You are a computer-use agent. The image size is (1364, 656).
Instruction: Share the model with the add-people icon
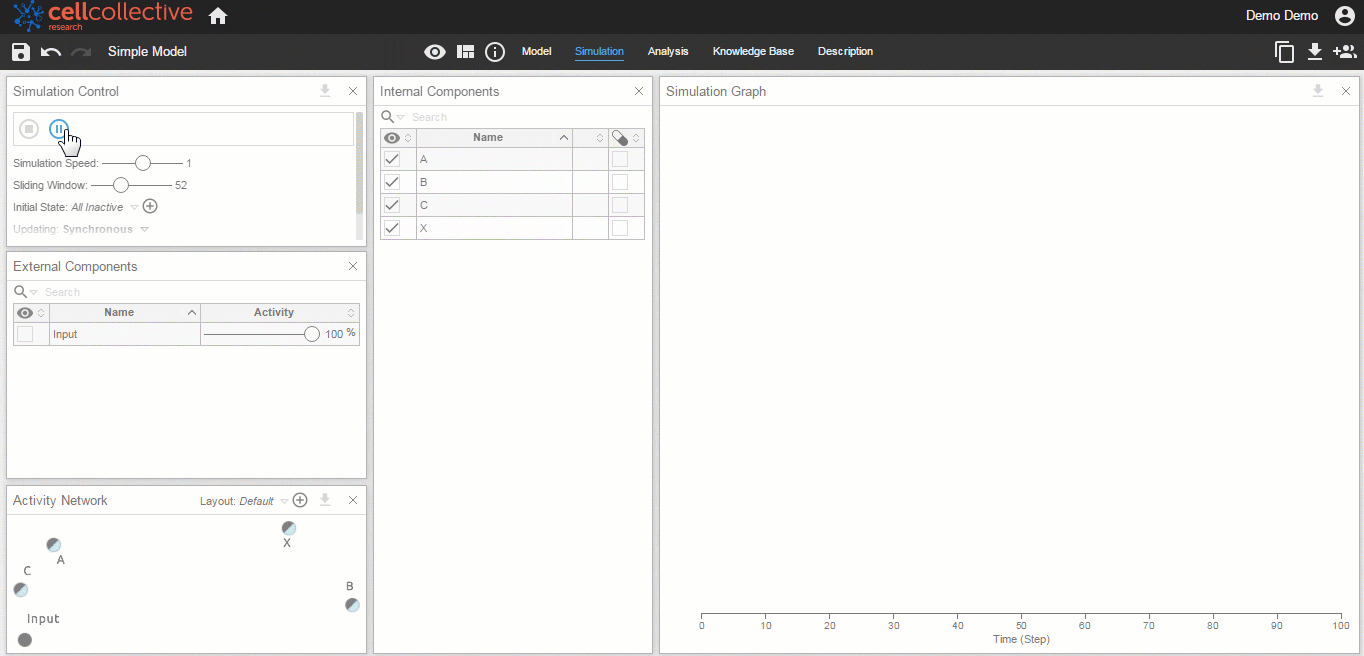[1344, 52]
